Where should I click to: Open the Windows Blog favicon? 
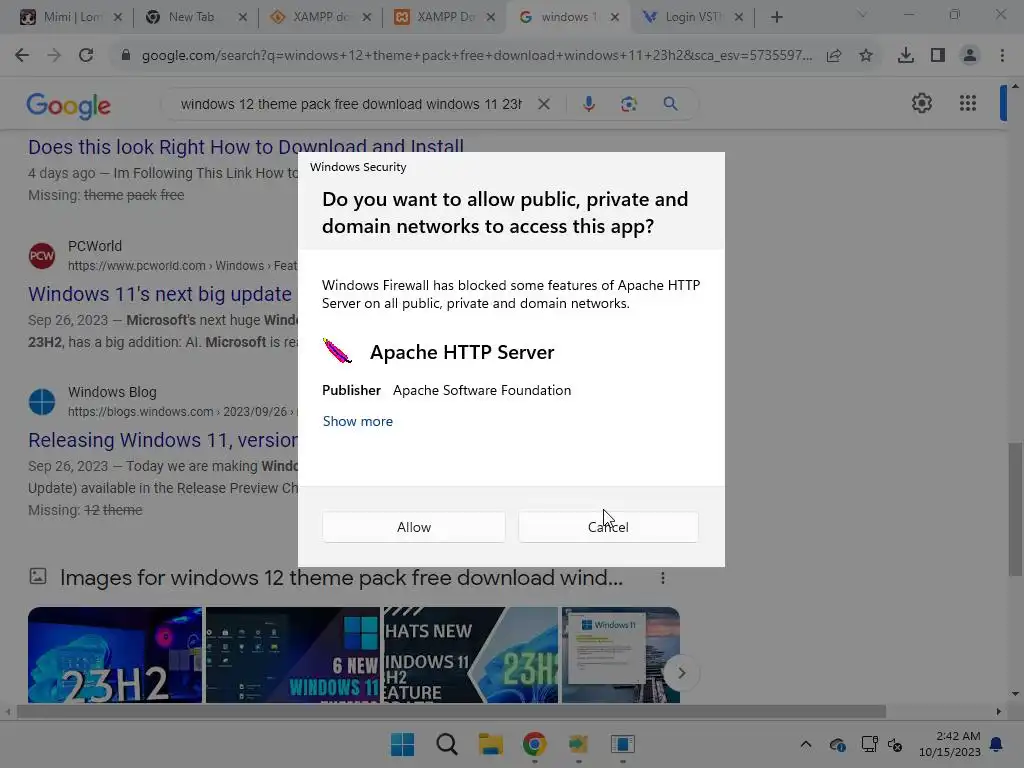[42, 402]
